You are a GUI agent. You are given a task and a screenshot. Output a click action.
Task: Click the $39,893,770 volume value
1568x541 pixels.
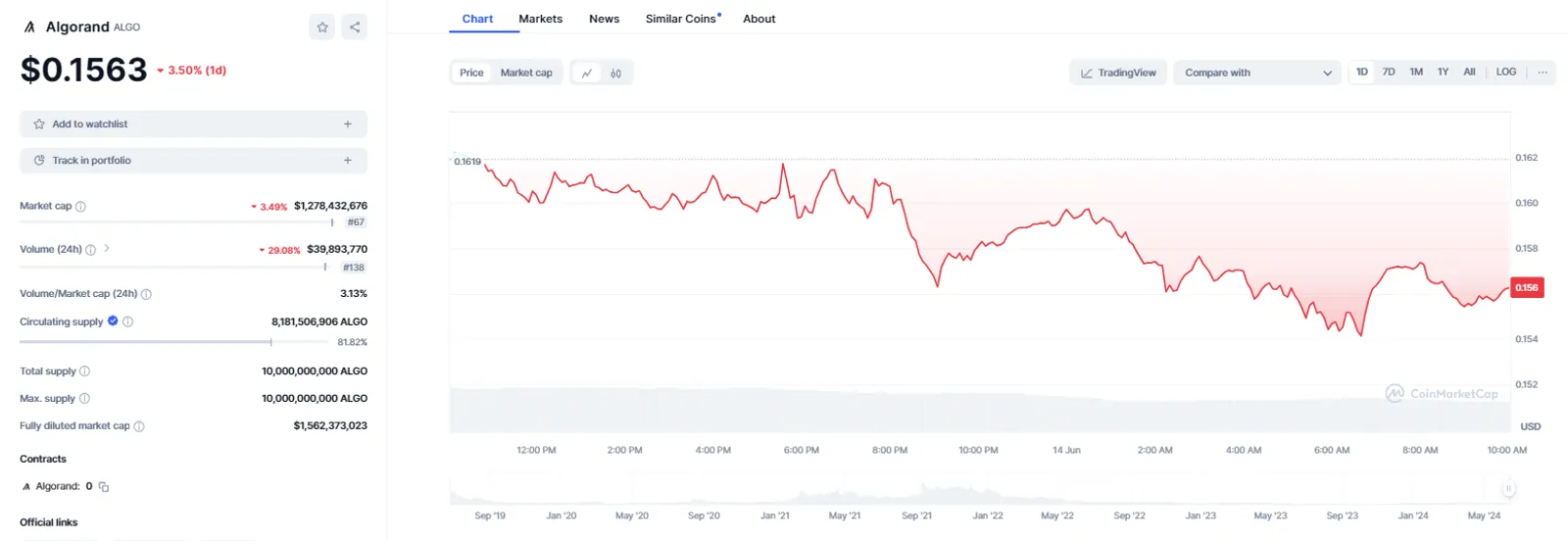click(x=337, y=249)
